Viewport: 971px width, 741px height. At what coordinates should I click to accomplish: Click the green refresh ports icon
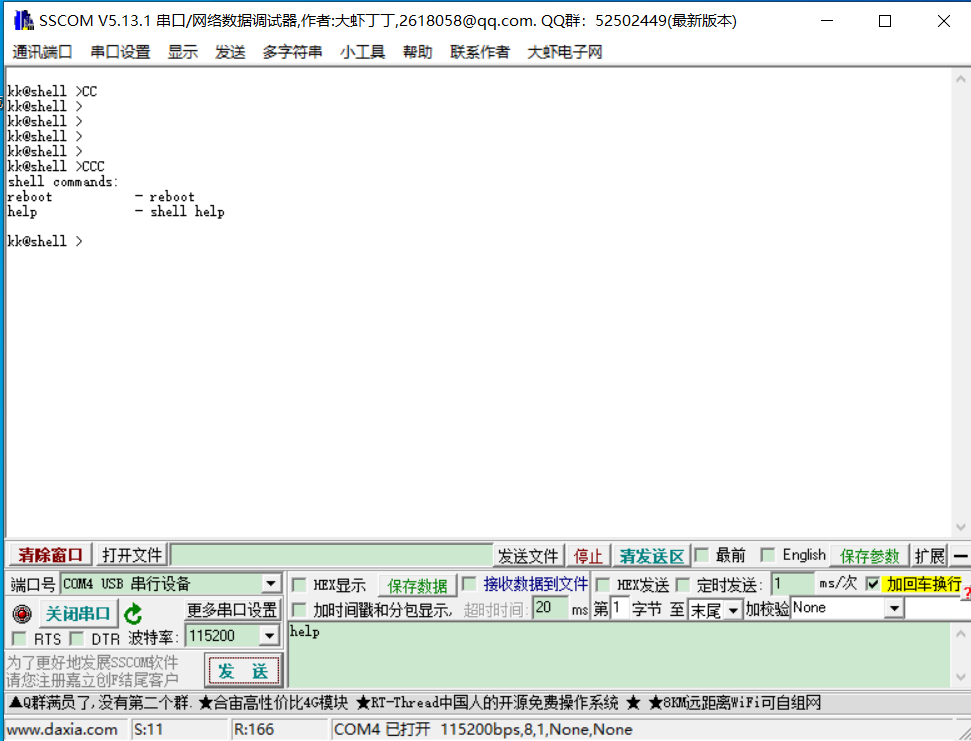tap(133, 614)
